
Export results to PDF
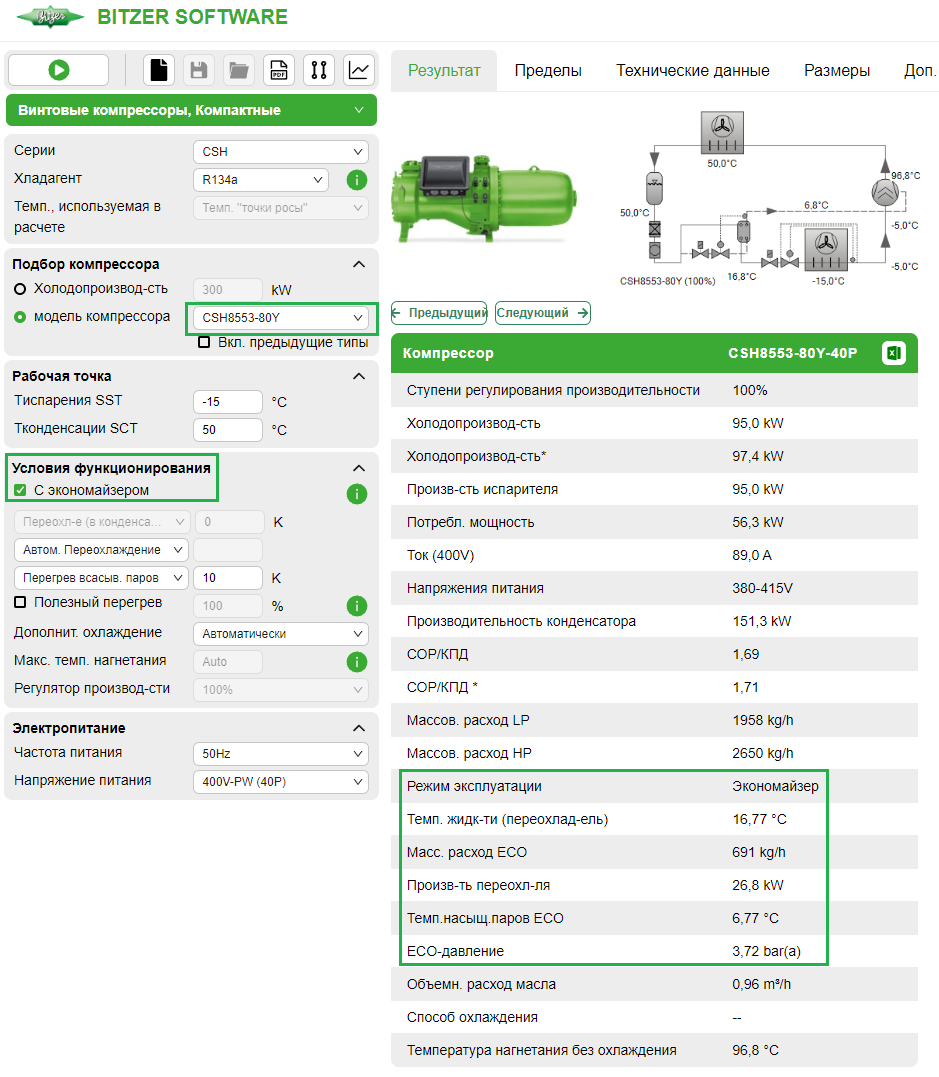point(278,70)
